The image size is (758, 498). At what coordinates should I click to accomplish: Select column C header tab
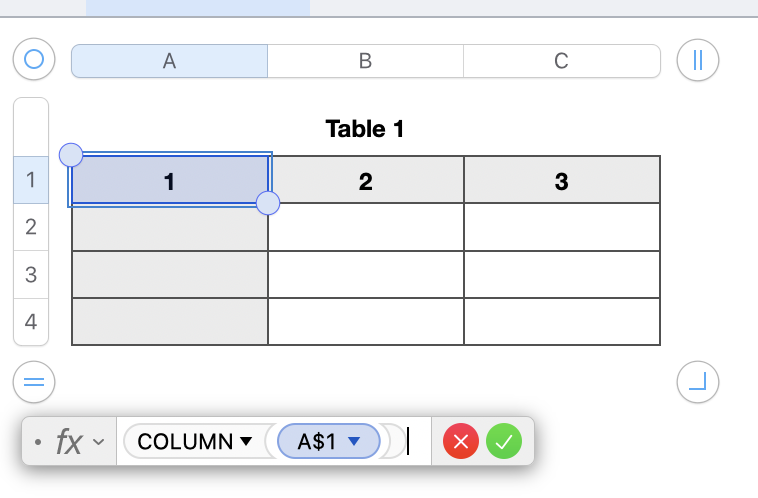tap(561, 61)
